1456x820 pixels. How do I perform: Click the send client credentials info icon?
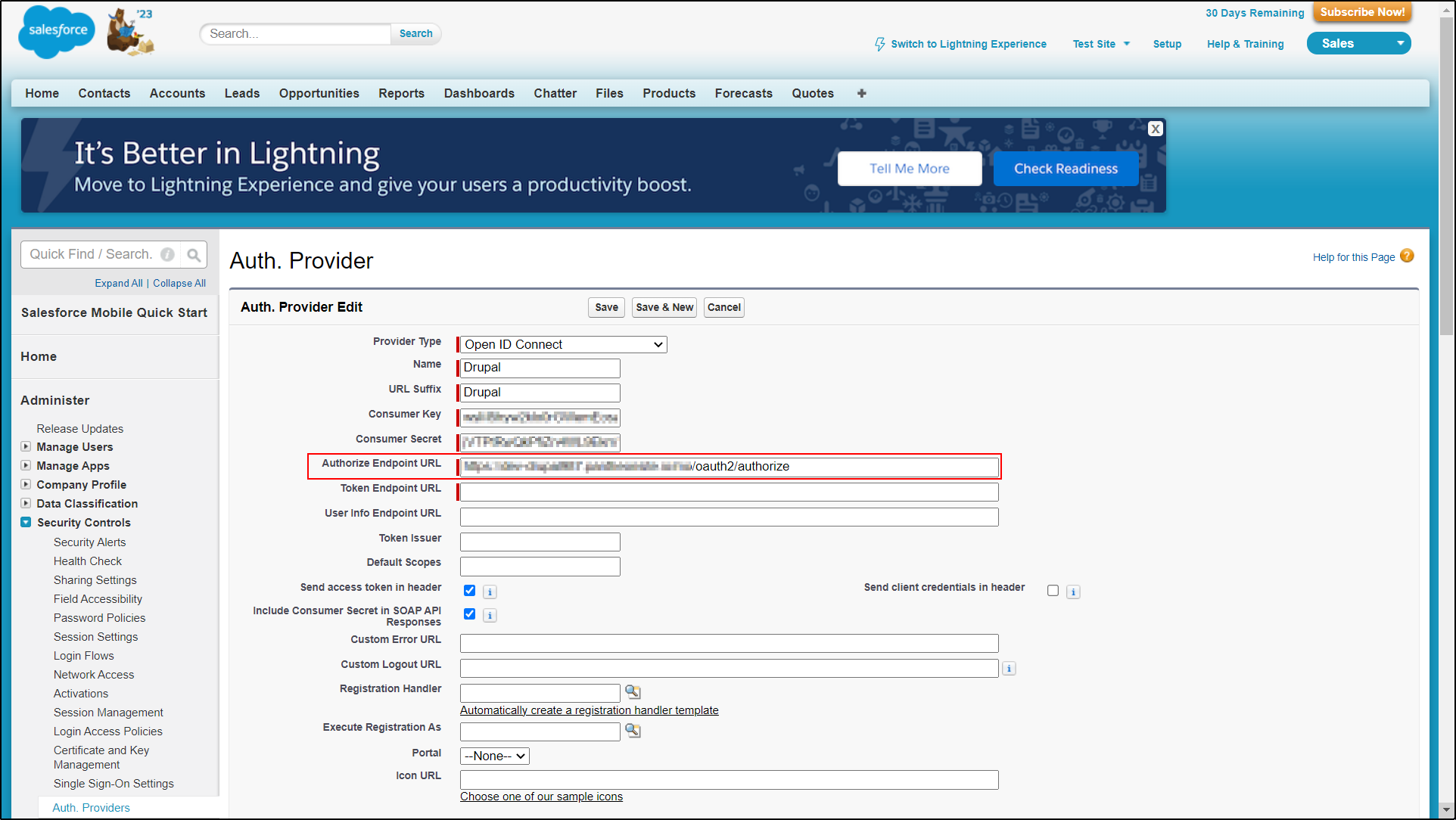1073,592
